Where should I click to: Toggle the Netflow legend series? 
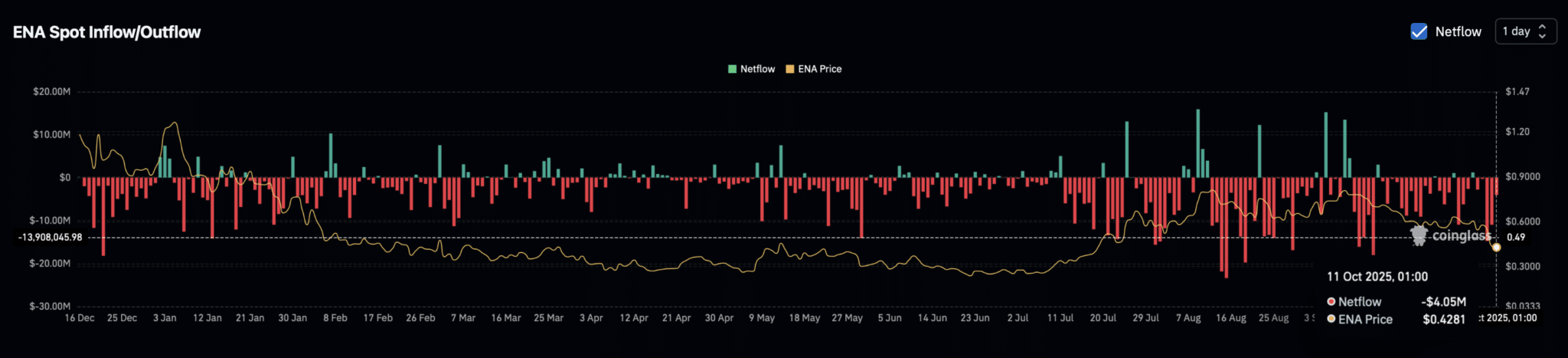click(x=751, y=69)
